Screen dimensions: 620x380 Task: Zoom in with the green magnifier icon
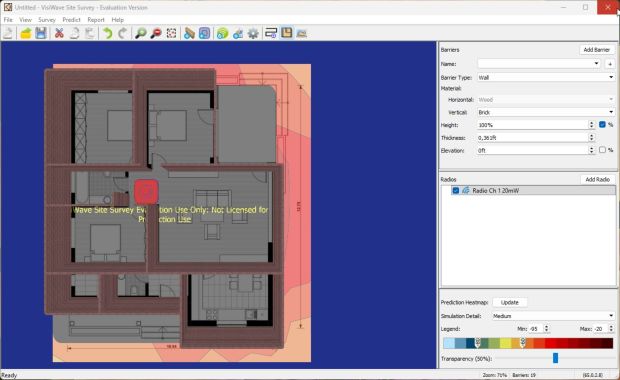click(140, 33)
